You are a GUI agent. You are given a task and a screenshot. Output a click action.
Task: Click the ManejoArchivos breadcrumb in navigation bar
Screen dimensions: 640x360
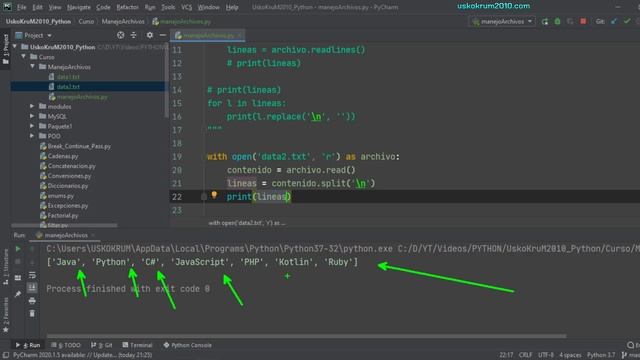click(123, 21)
